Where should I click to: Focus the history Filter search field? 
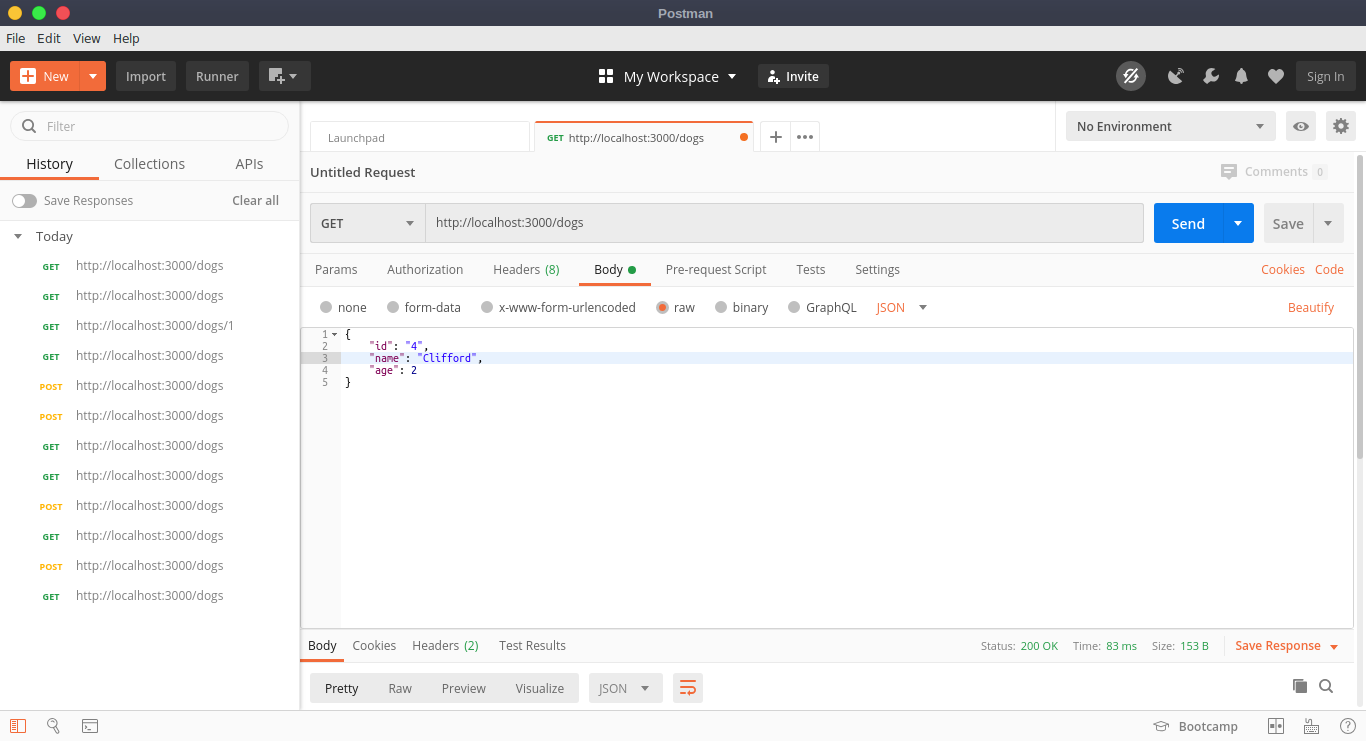149,126
